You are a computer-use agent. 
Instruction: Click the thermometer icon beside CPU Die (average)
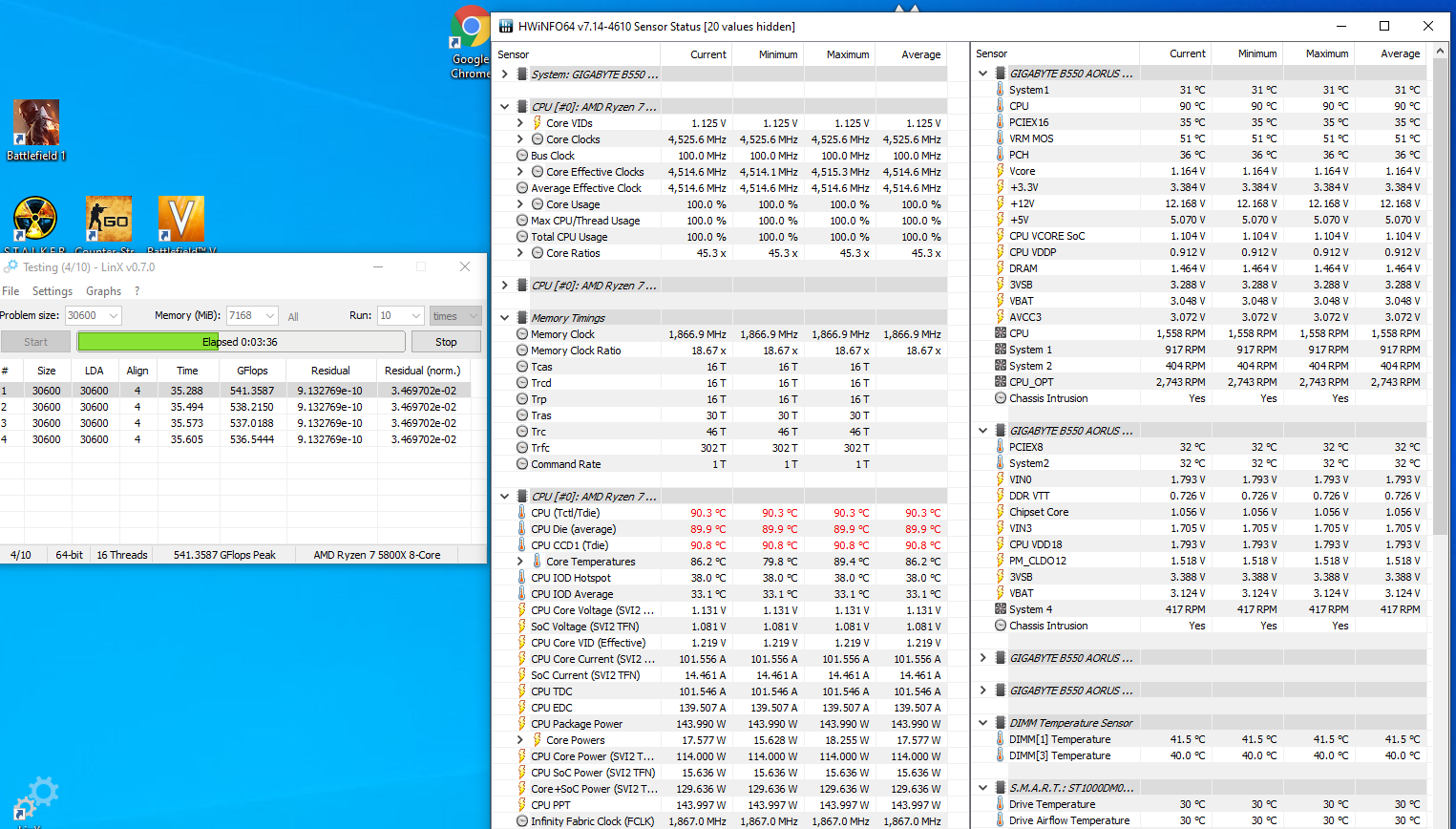(x=521, y=529)
